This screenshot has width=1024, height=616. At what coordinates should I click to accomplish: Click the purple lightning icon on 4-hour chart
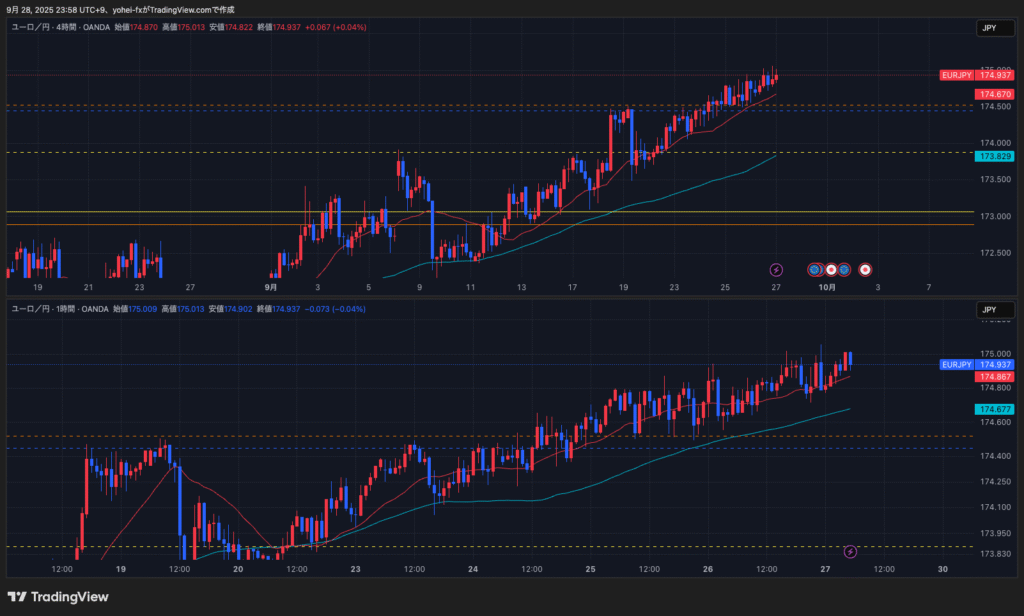776,269
